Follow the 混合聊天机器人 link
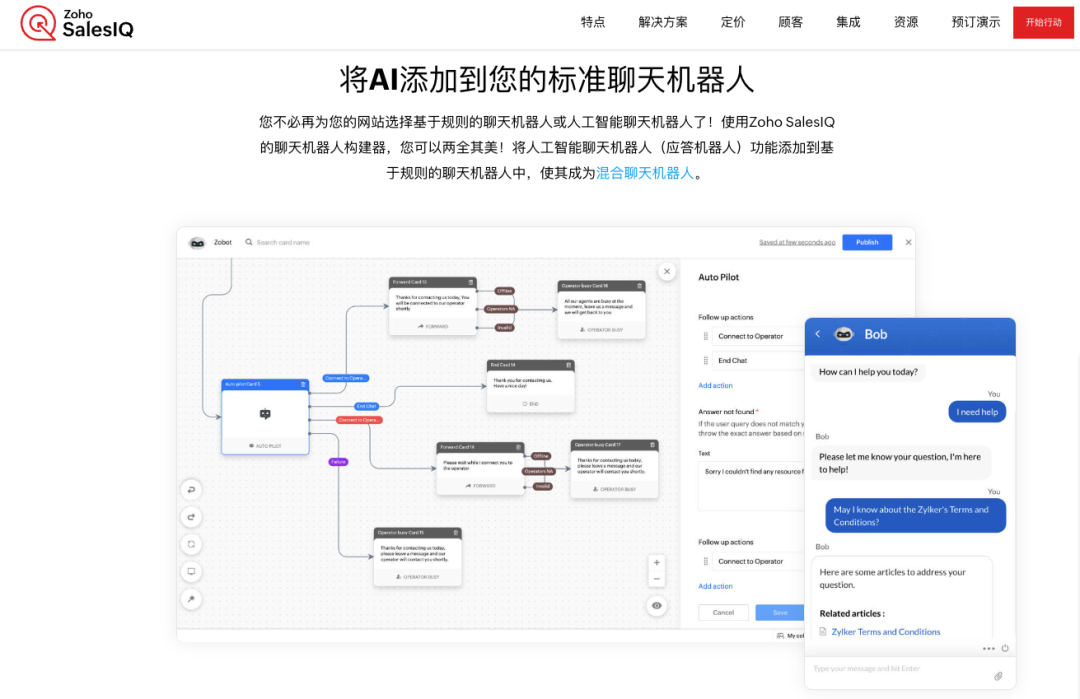The image size is (1080, 699). point(645,173)
